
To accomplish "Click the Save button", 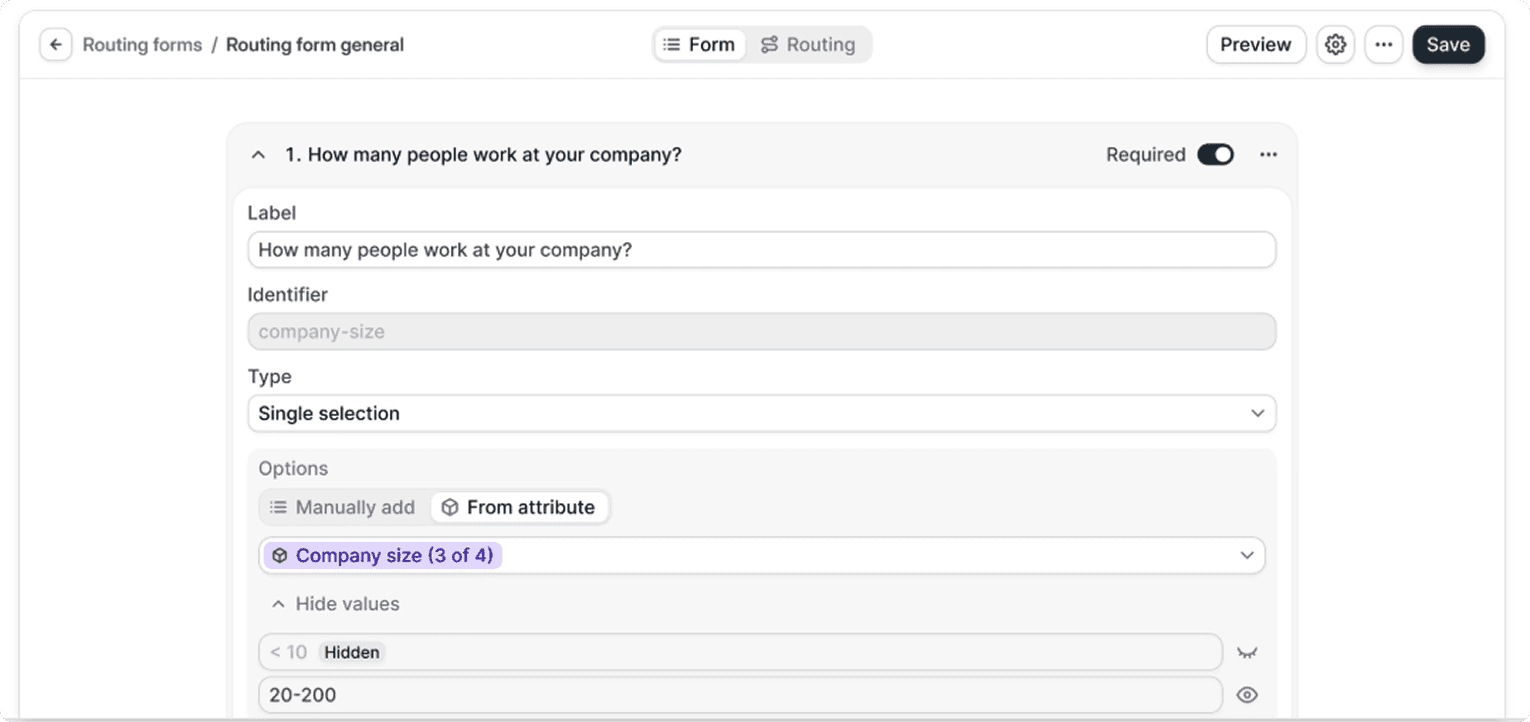I will click(1447, 45).
